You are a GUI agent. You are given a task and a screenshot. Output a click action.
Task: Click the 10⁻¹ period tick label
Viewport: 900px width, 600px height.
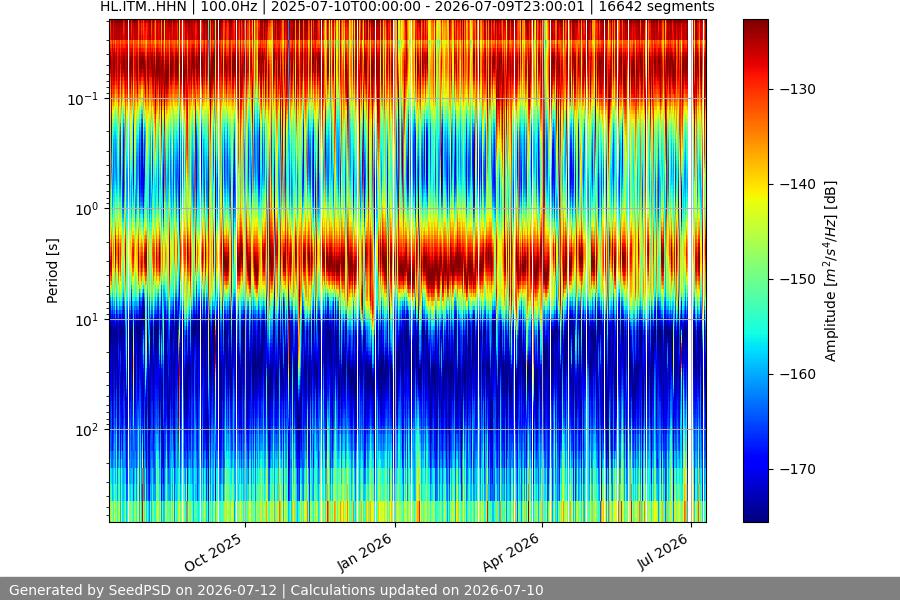point(83,99)
